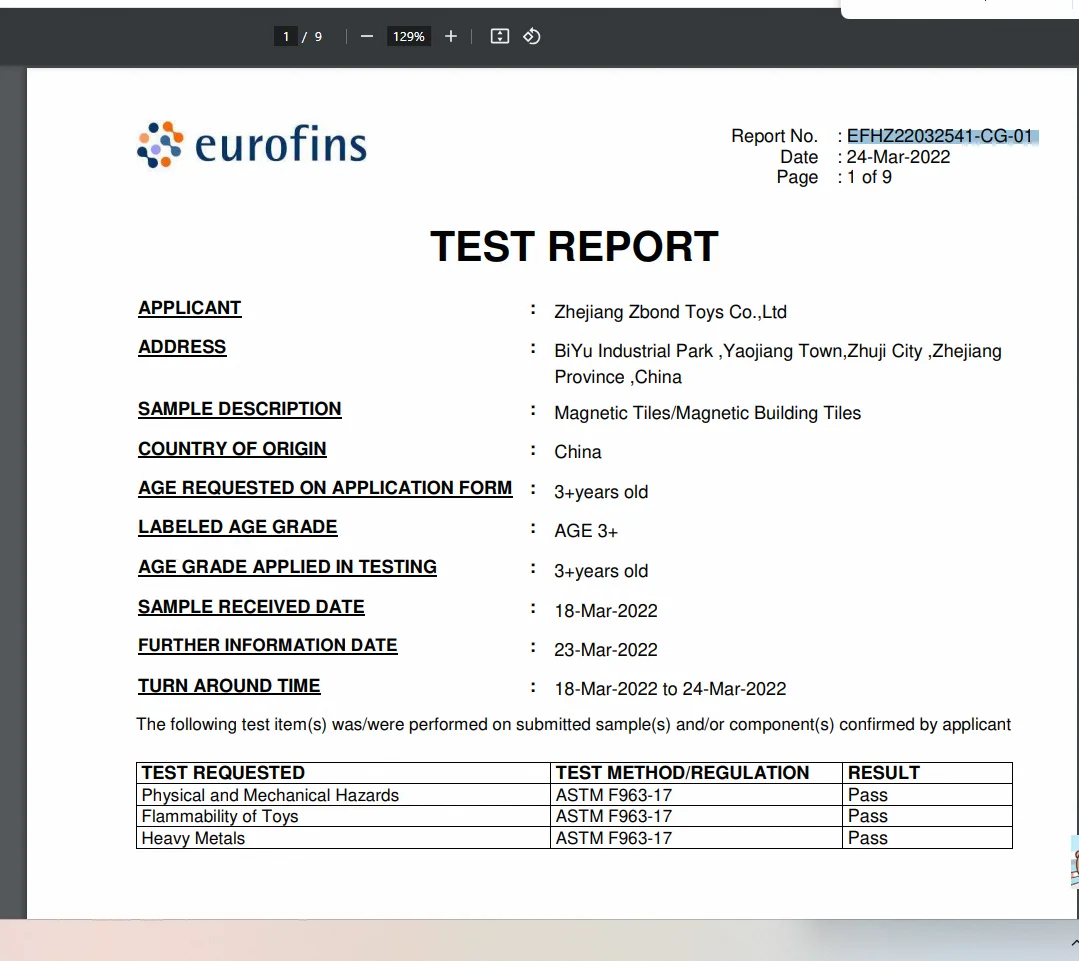Click the BiYu Industrial Park address line

(x=778, y=351)
